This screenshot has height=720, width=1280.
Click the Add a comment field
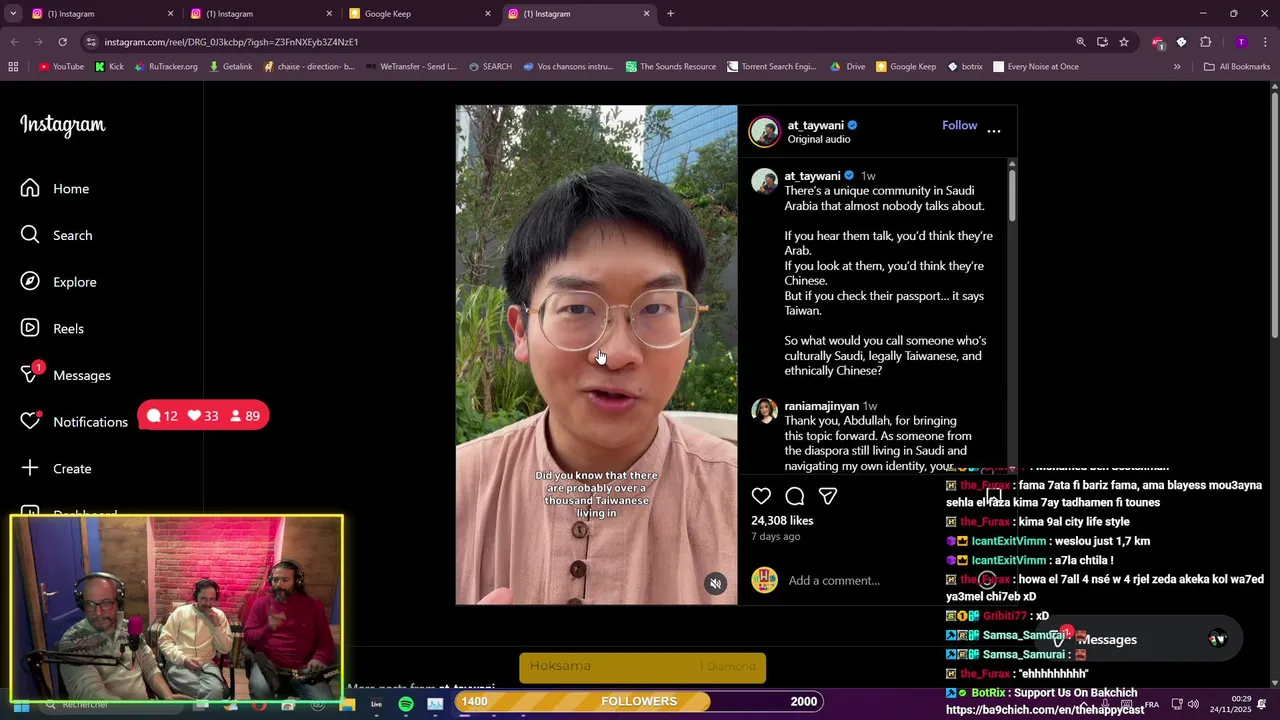tap(834, 580)
